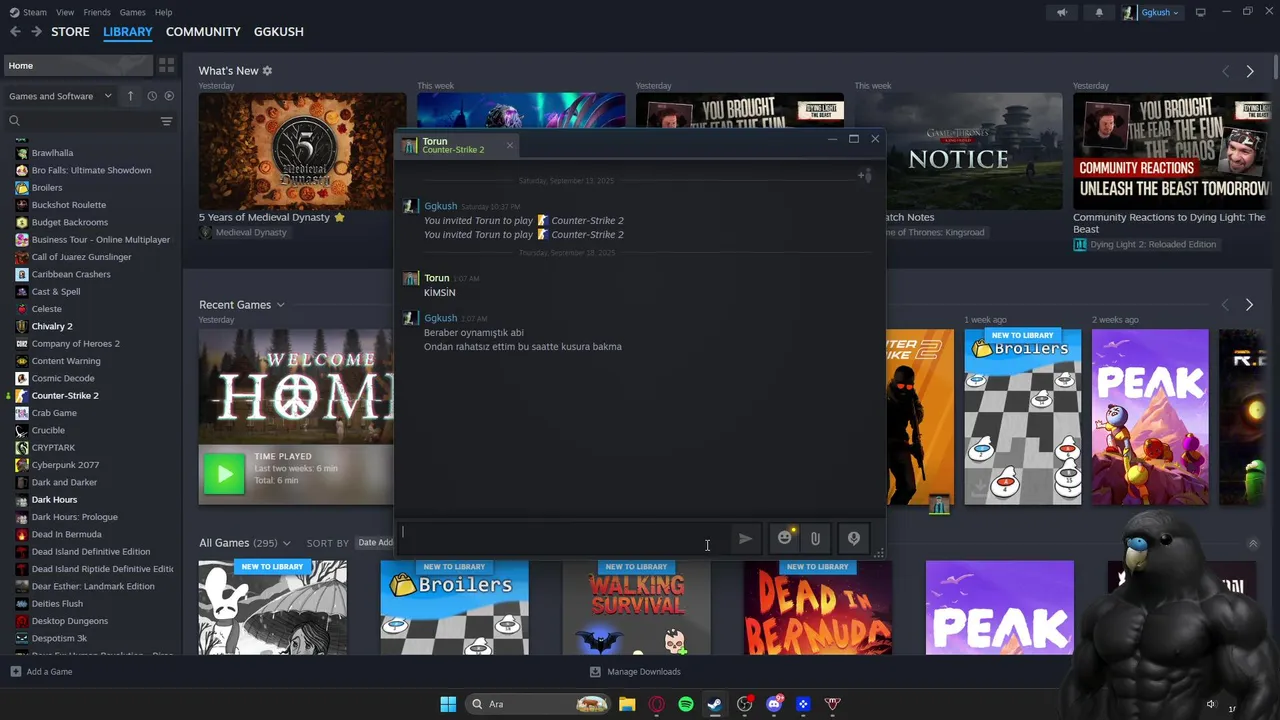Viewport: 1280px width, 720px height.
Task: Click the chat message input box
Action: pyautogui.click(x=562, y=538)
